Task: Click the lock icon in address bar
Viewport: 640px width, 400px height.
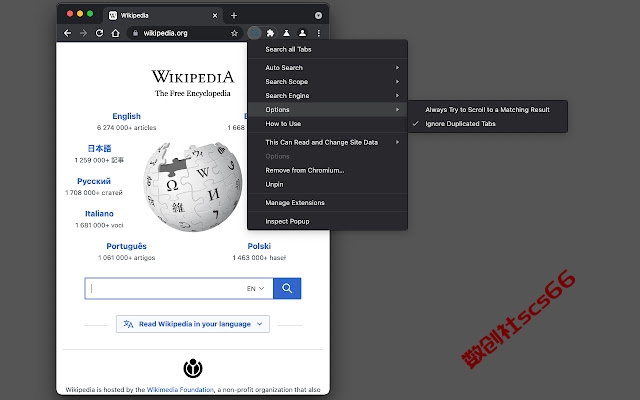Action: click(x=136, y=33)
